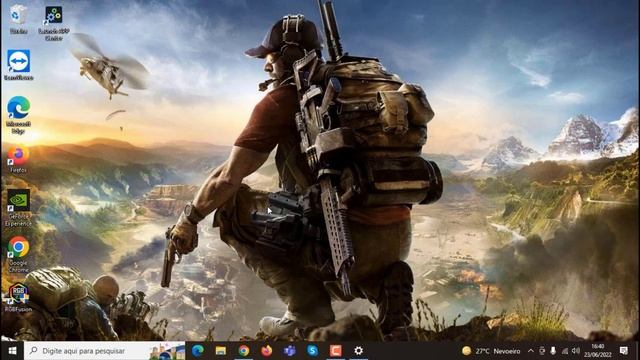Open Settings gear from the taskbar

pyautogui.click(x=358, y=351)
